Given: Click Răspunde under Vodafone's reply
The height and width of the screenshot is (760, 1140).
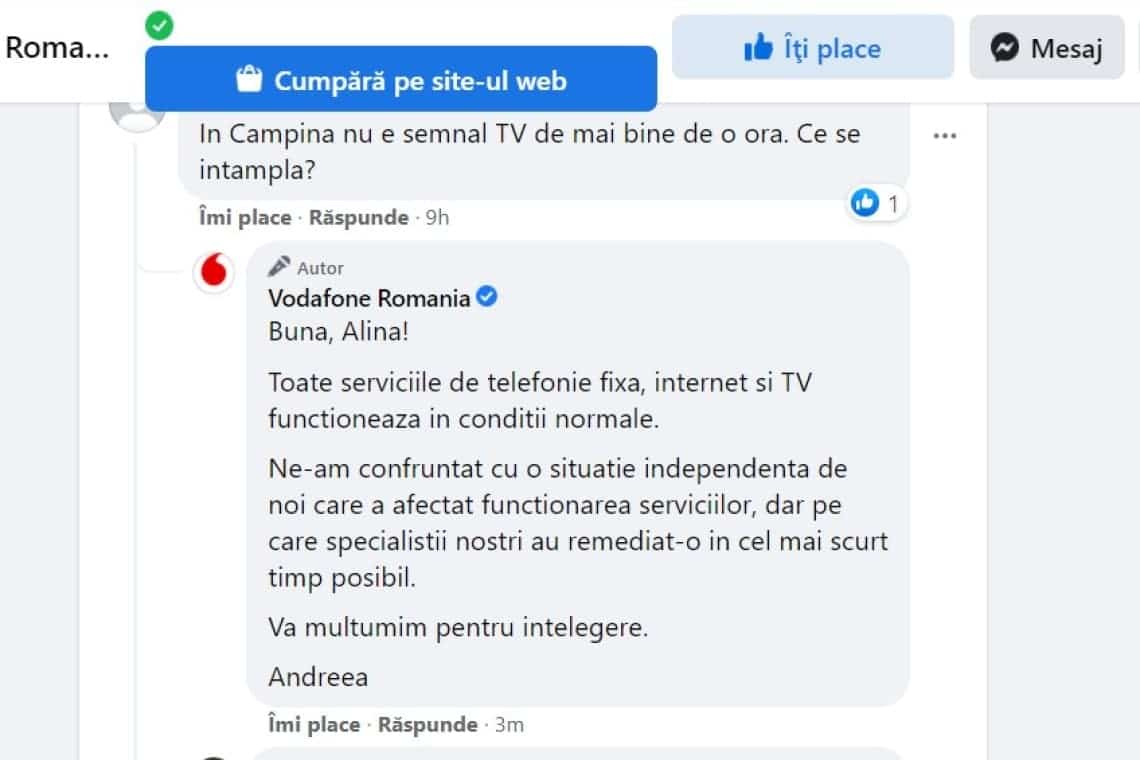Looking at the screenshot, I should point(428,724).
